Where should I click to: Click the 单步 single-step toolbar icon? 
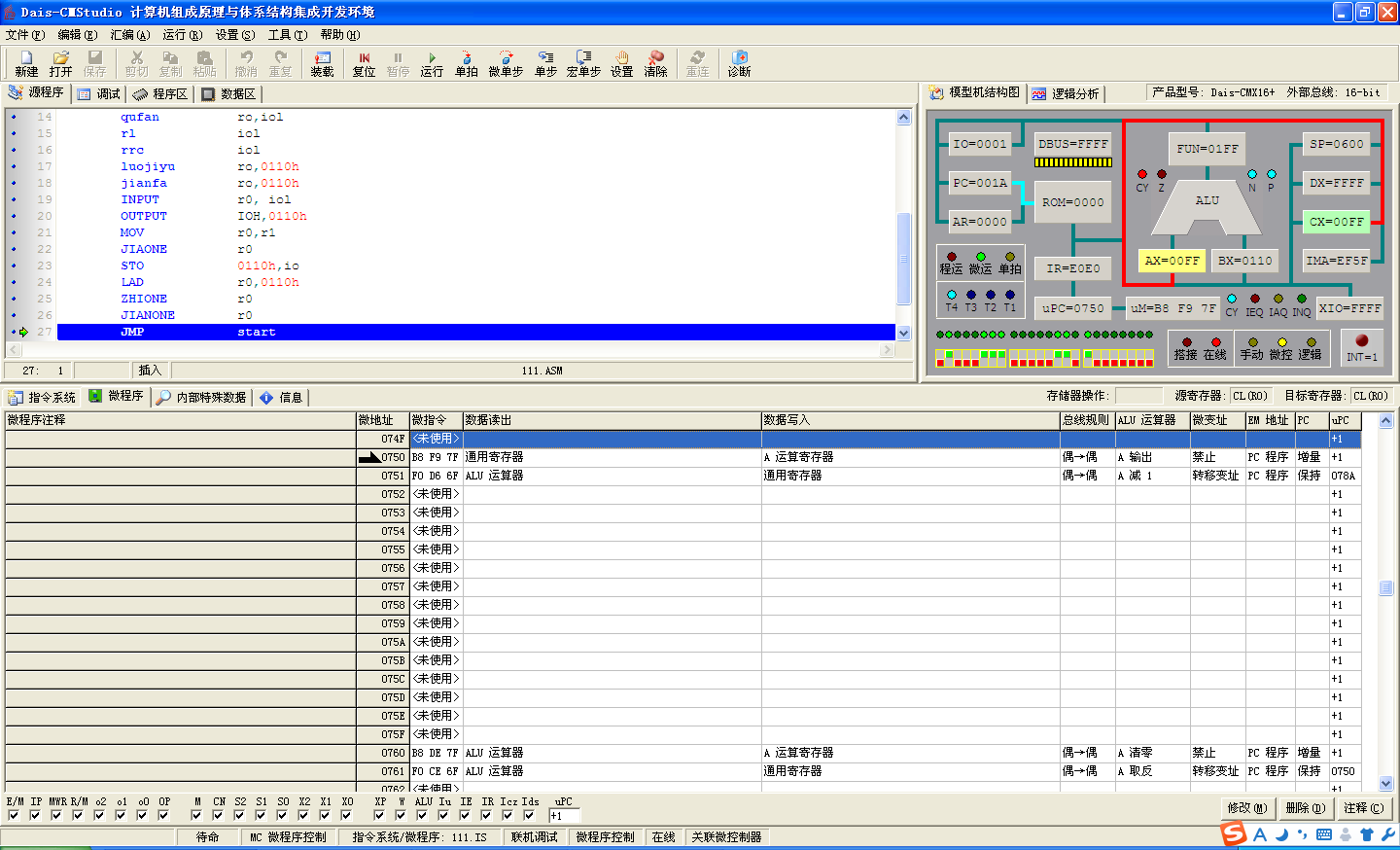point(545,64)
